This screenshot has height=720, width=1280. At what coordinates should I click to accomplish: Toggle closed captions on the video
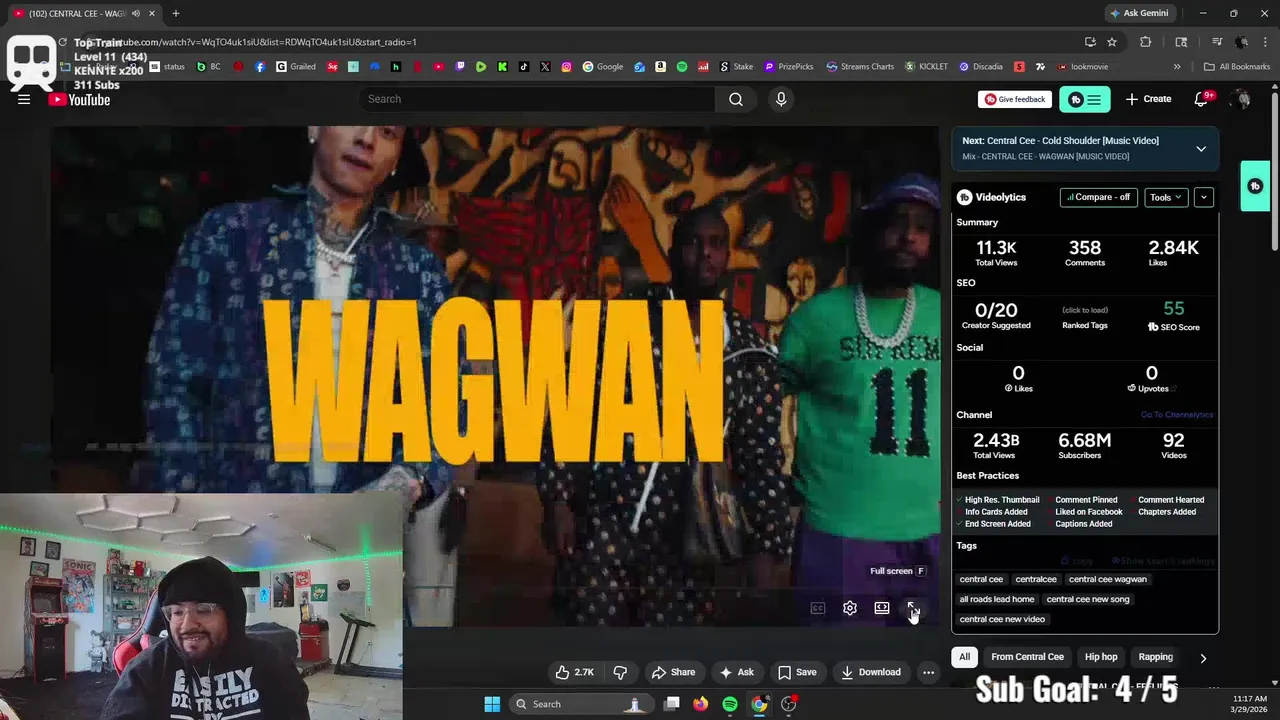[818, 608]
